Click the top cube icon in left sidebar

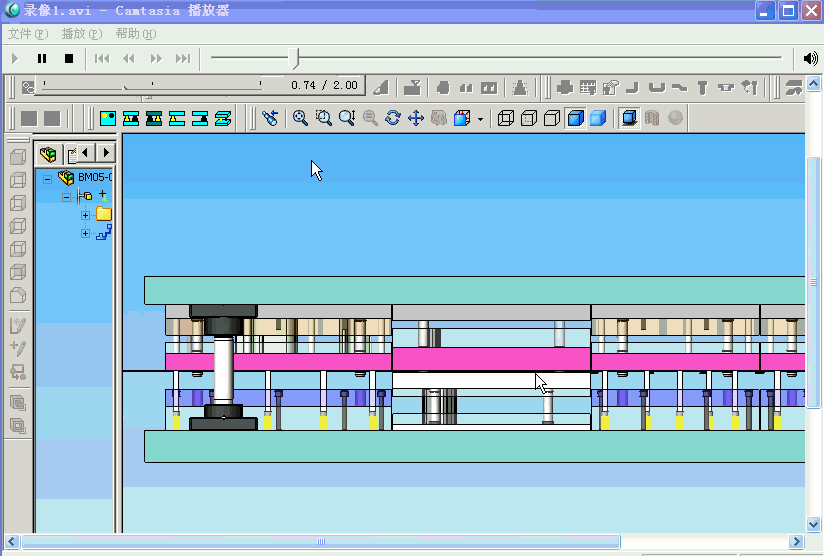tap(18, 157)
